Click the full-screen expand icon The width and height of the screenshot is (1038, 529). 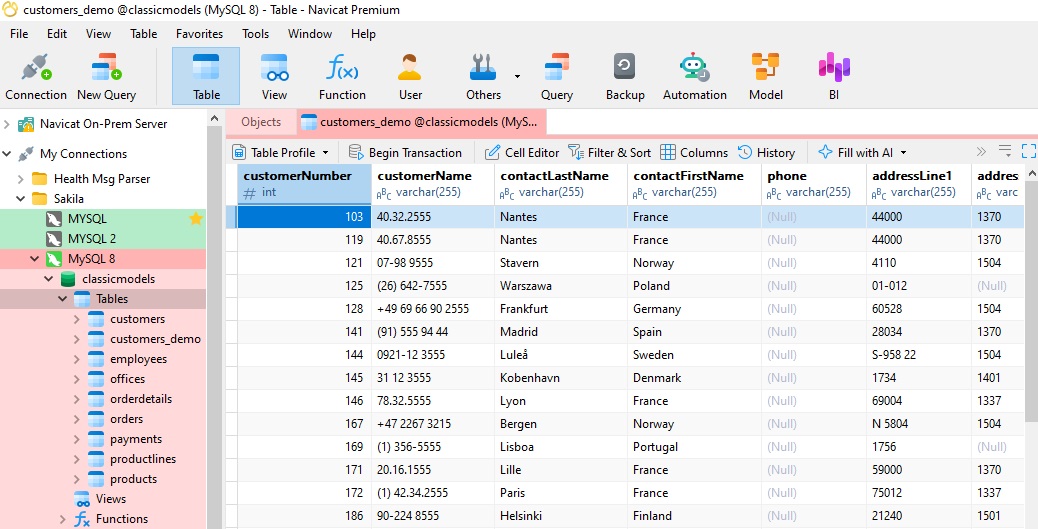(x=1028, y=152)
